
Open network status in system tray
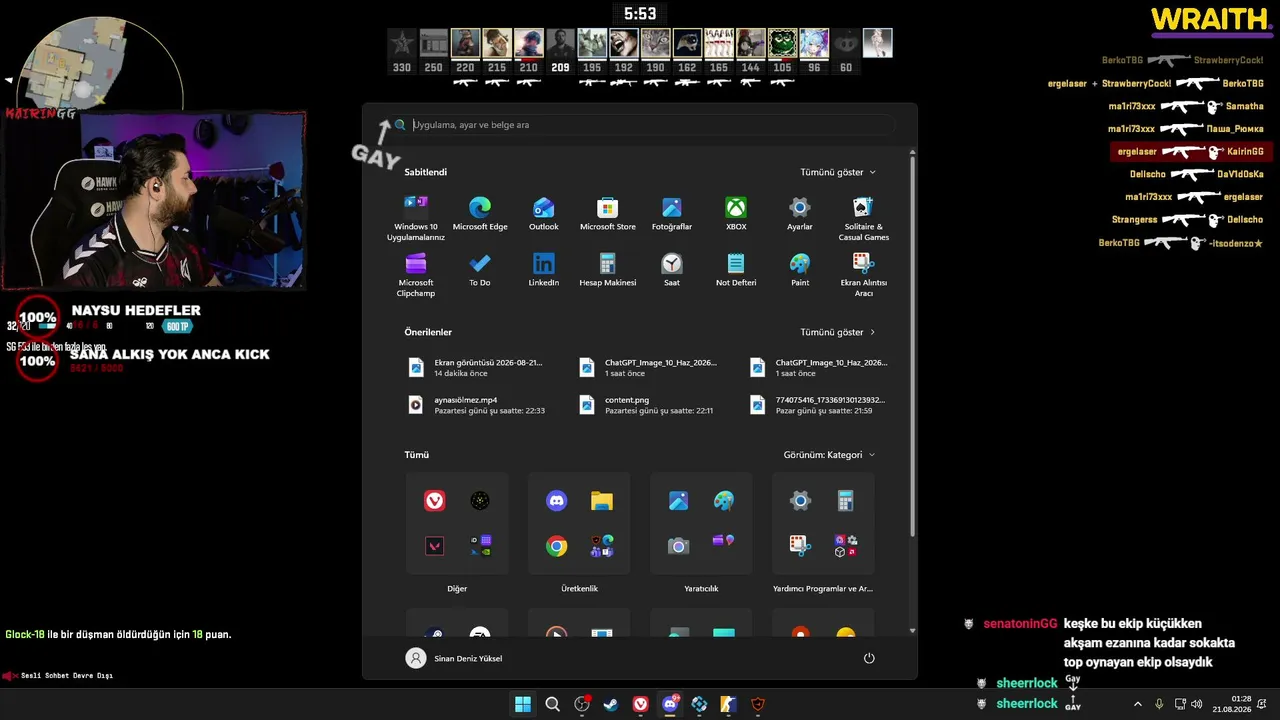[x=1179, y=704]
